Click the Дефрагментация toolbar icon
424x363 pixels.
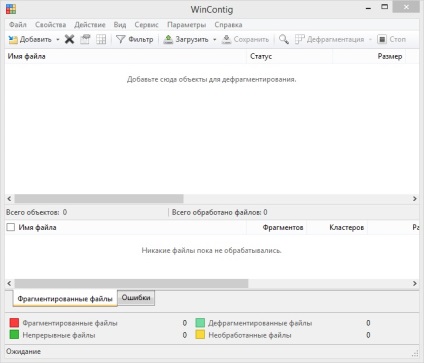300,39
